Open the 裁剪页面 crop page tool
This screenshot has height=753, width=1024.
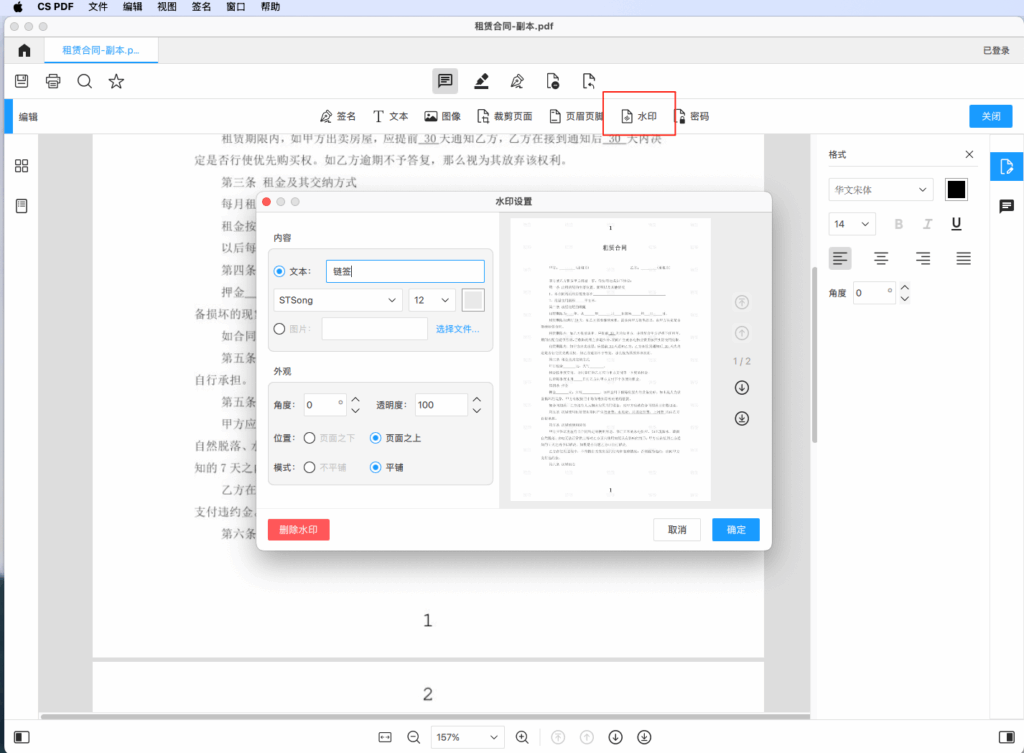click(504, 116)
